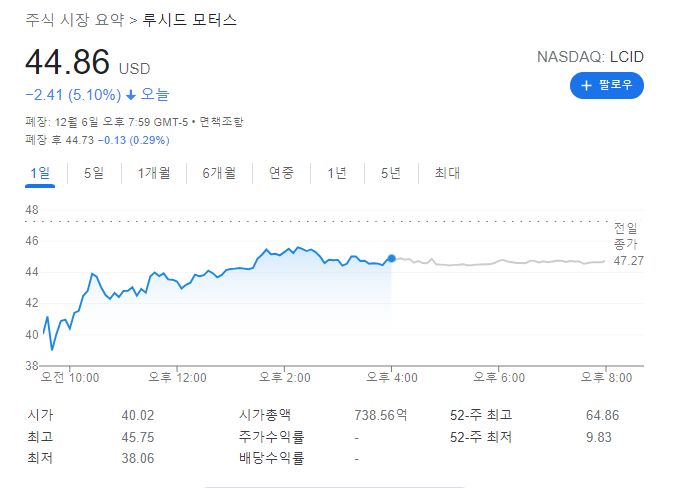Select the 연중 chart tab
The width and height of the screenshot is (694, 488).
(281, 173)
